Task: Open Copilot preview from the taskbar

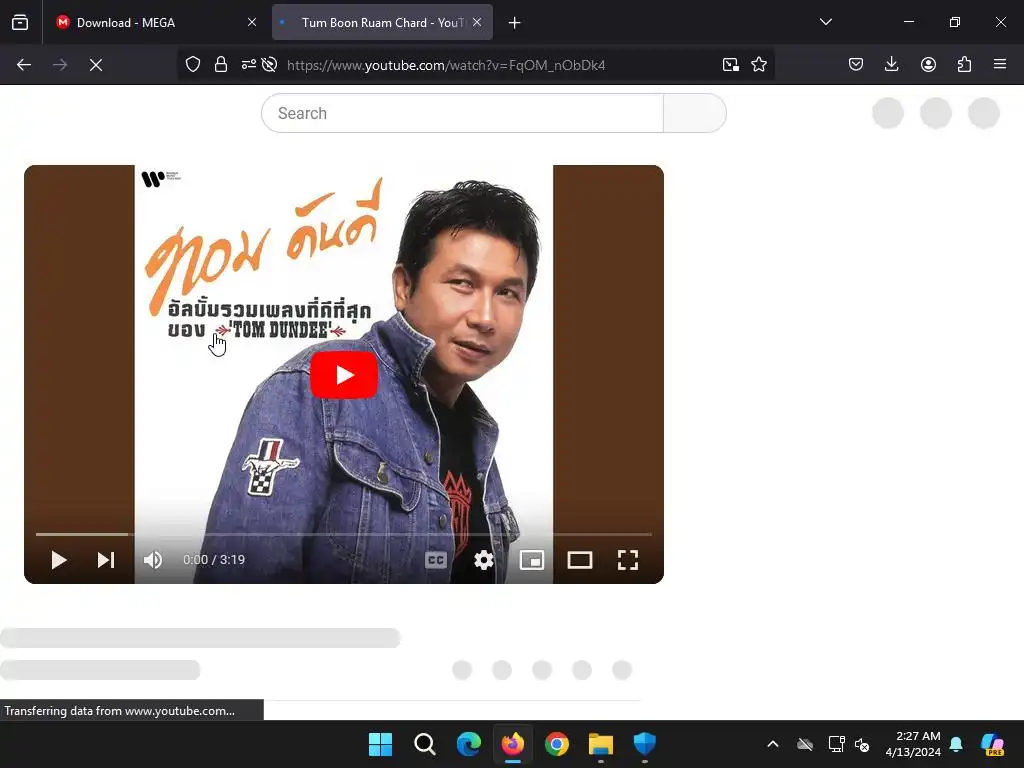Action: point(993,744)
